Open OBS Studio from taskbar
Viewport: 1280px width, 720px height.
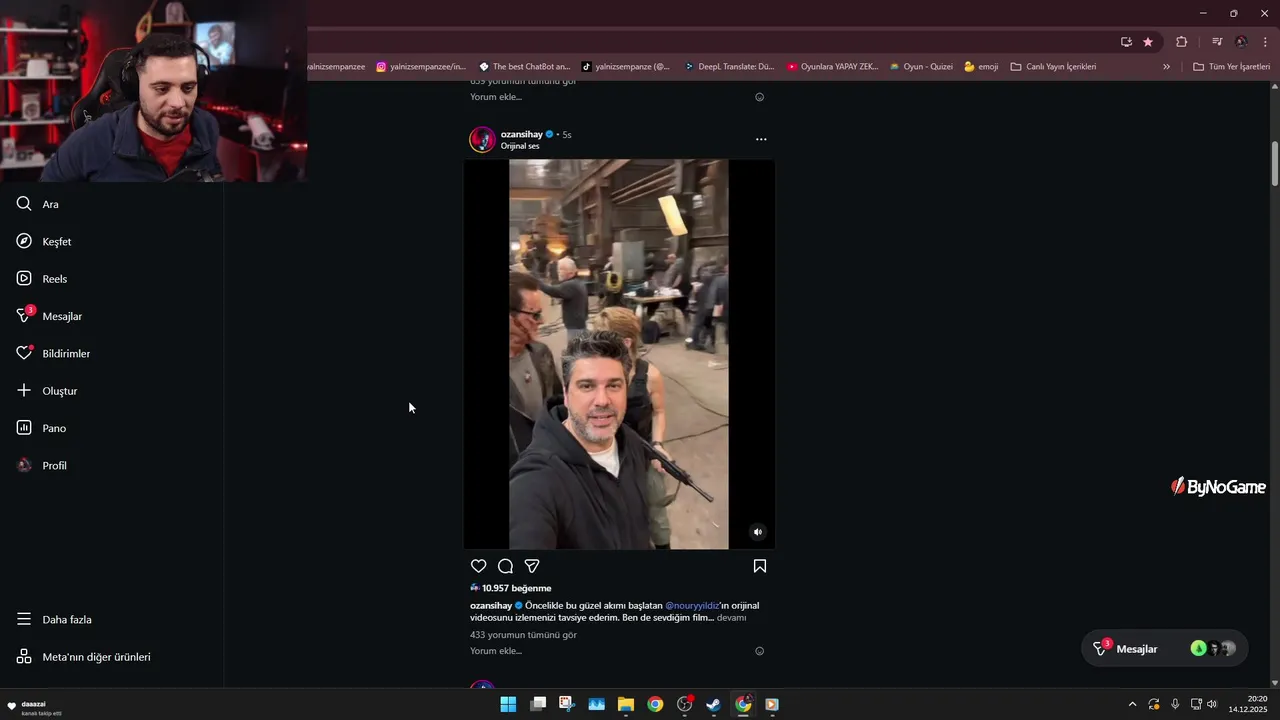684,704
